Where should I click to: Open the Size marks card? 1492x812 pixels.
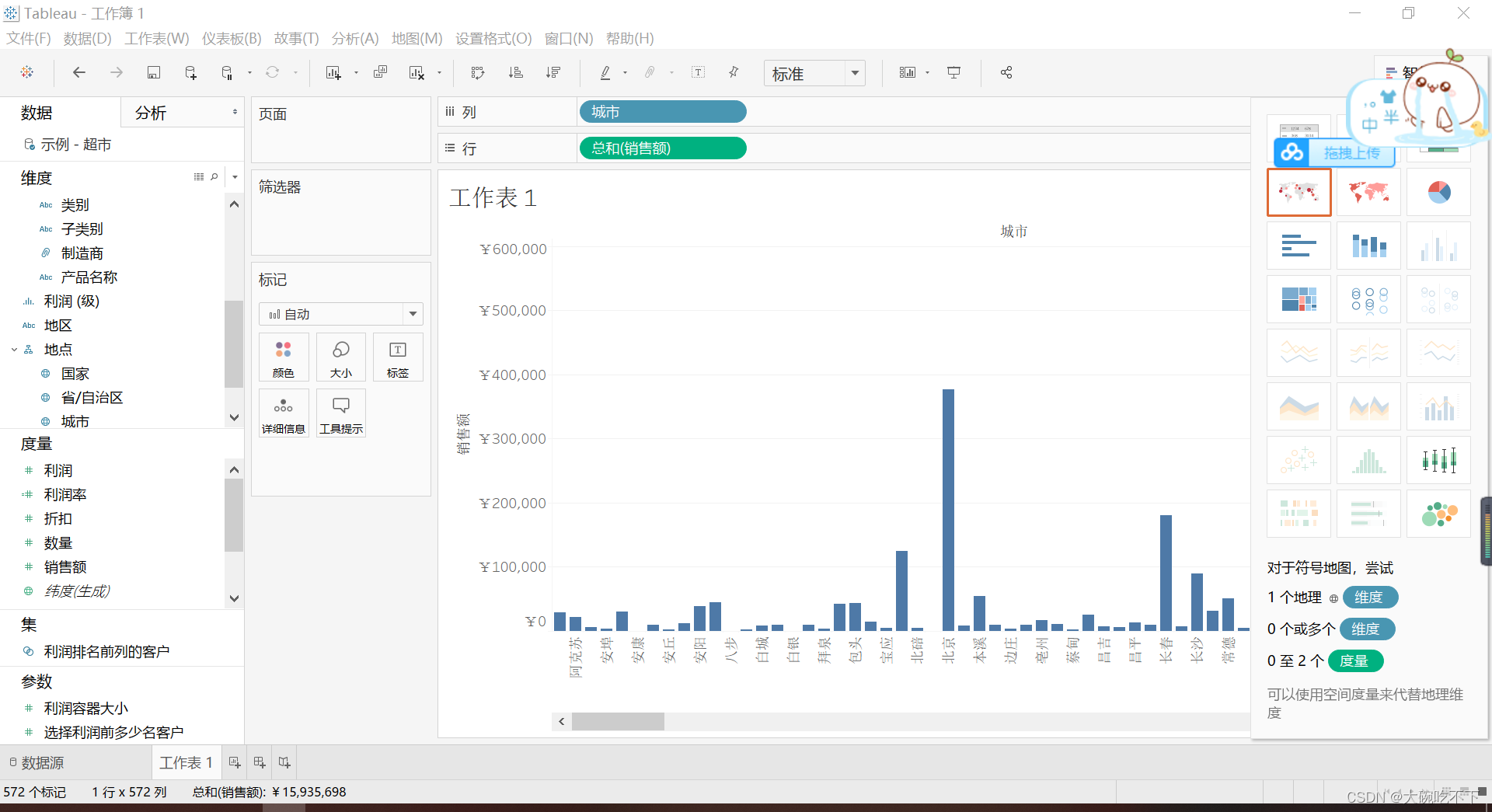[340, 357]
